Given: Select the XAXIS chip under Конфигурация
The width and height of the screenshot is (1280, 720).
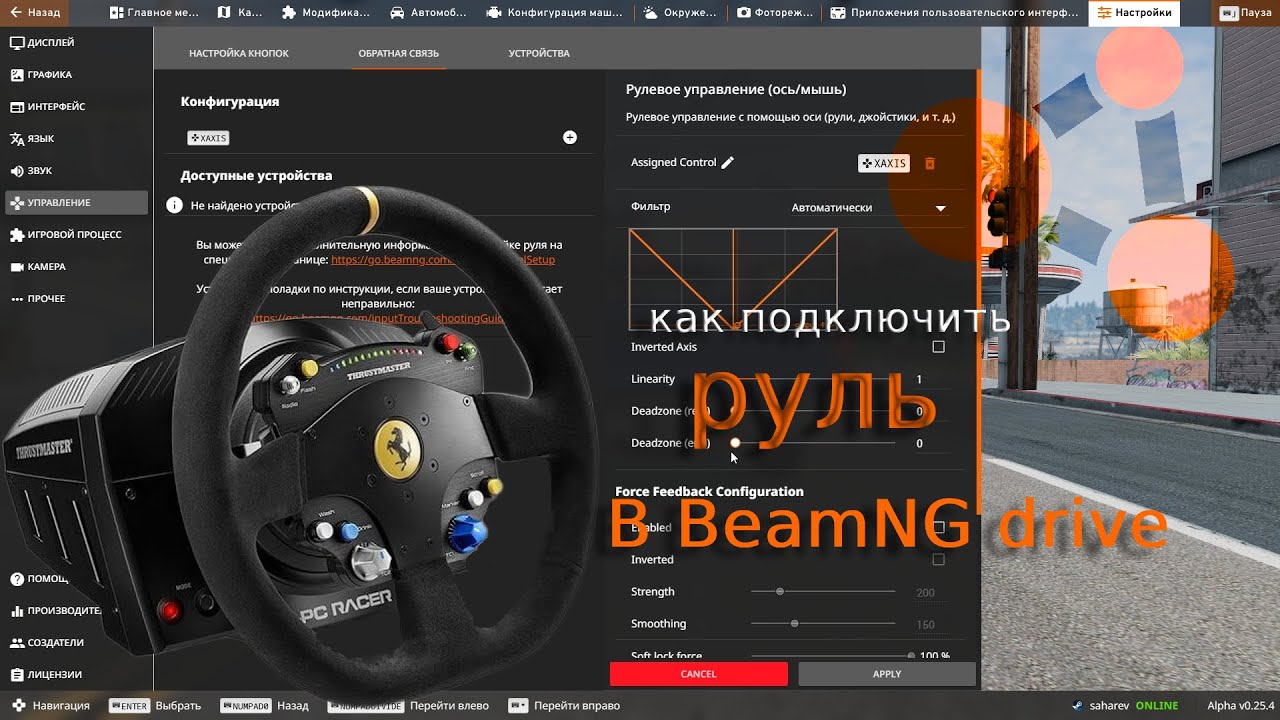Looking at the screenshot, I should pos(208,138).
